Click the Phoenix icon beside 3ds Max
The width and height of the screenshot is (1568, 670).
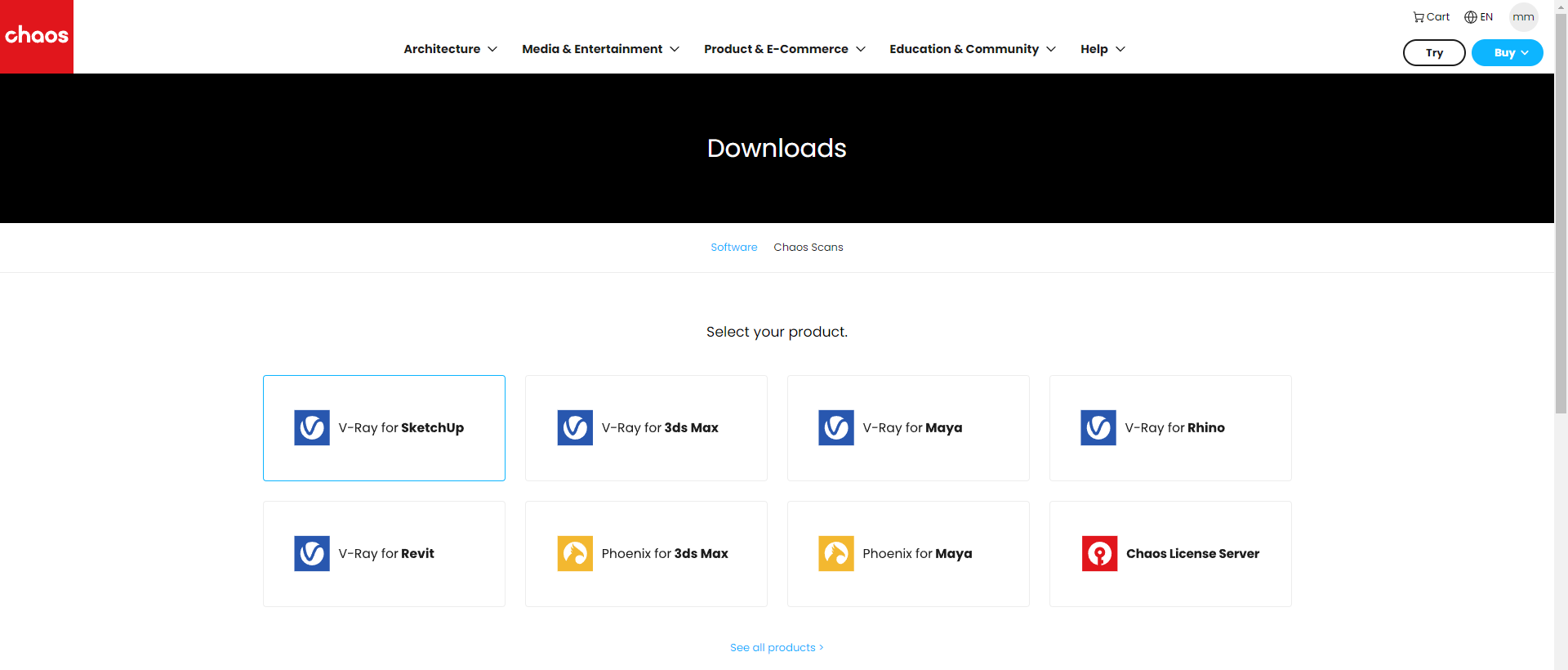(x=575, y=553)
